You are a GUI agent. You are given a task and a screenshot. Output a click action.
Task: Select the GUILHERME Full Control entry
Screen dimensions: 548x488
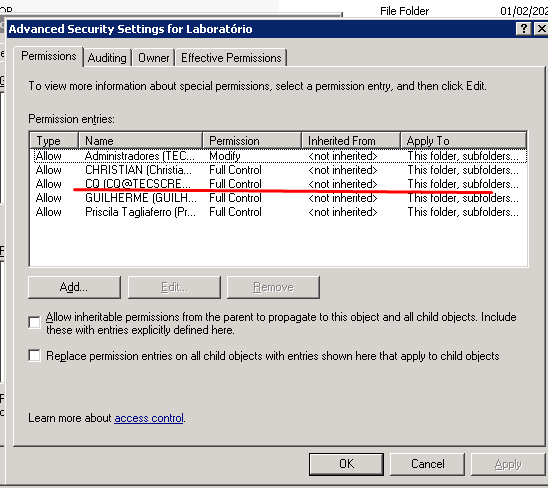pos(278,198)
